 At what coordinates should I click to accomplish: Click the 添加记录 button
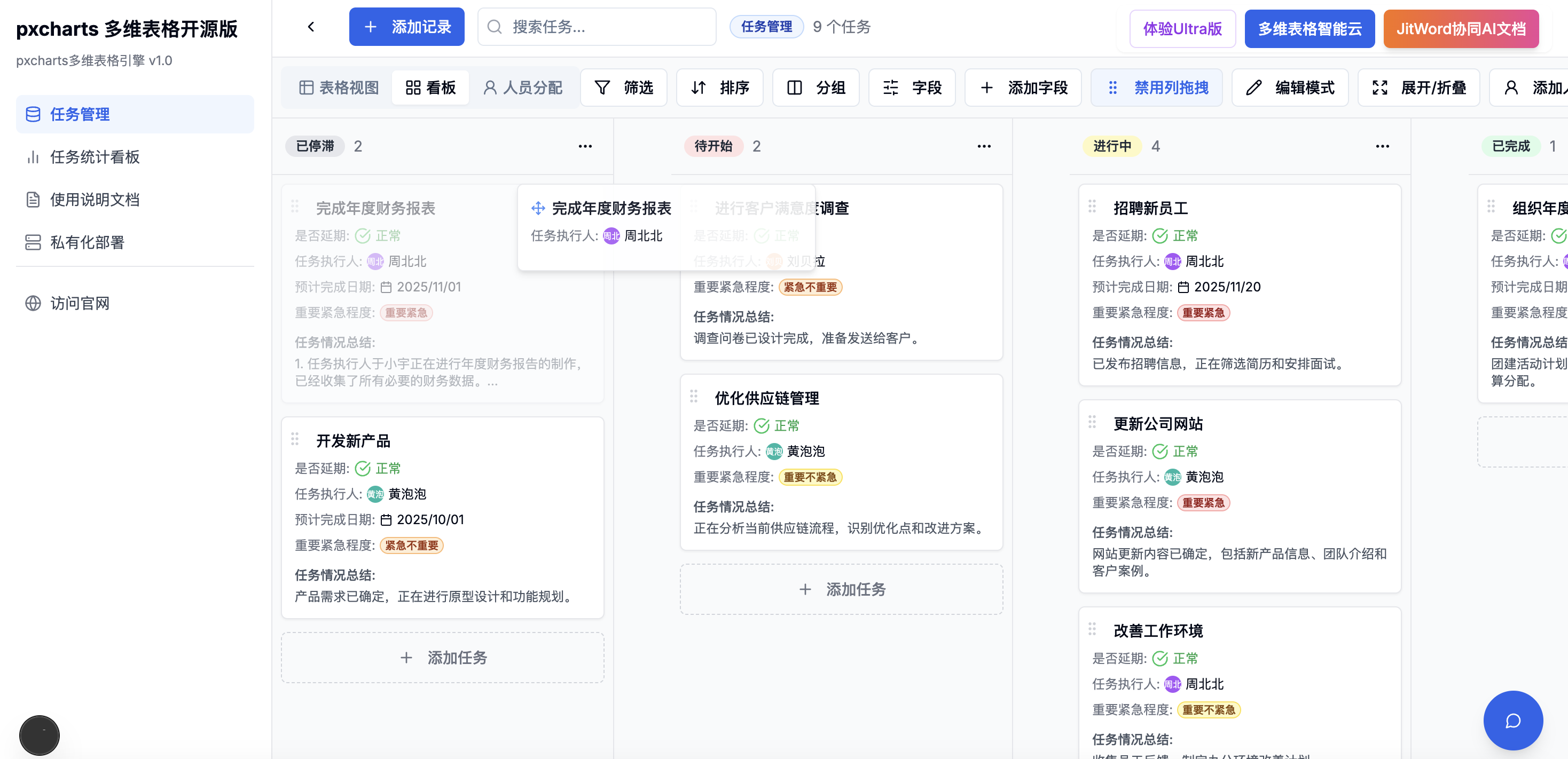coord(406,27)
